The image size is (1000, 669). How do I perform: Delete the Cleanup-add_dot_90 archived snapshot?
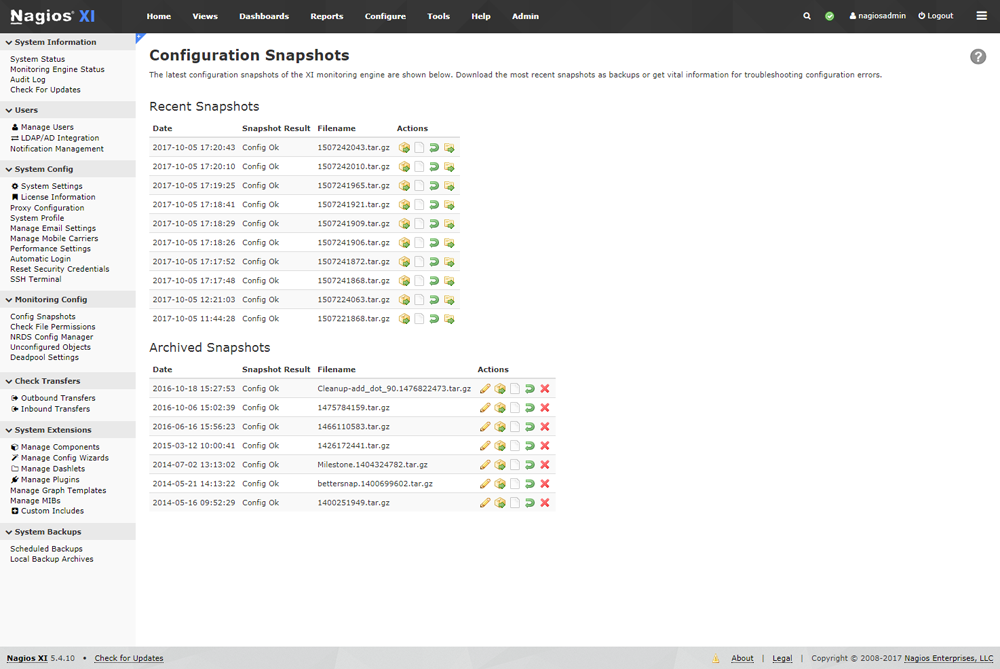point(545,389)
